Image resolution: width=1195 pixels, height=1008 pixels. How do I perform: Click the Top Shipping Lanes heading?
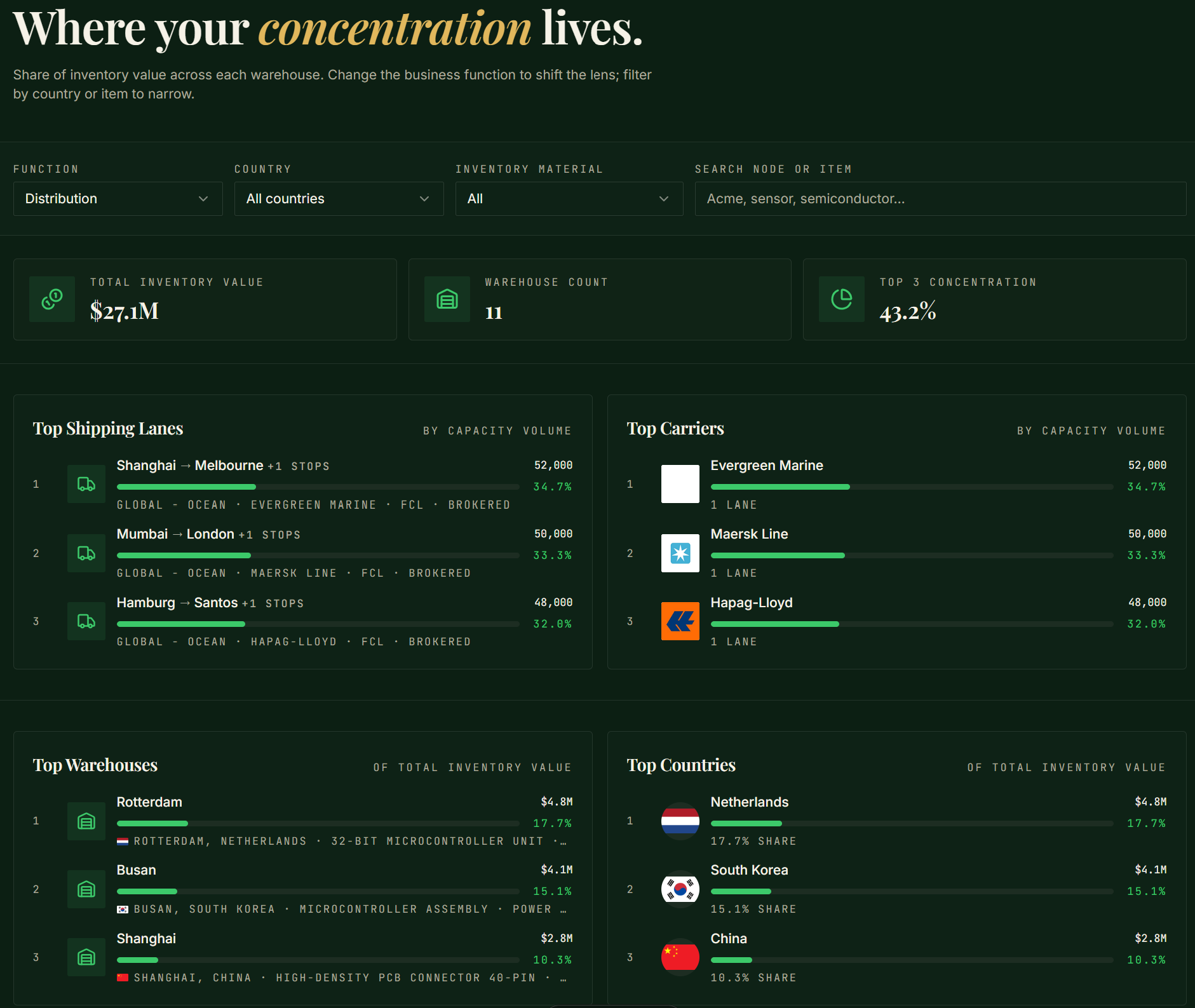click(x=108, y=429)
